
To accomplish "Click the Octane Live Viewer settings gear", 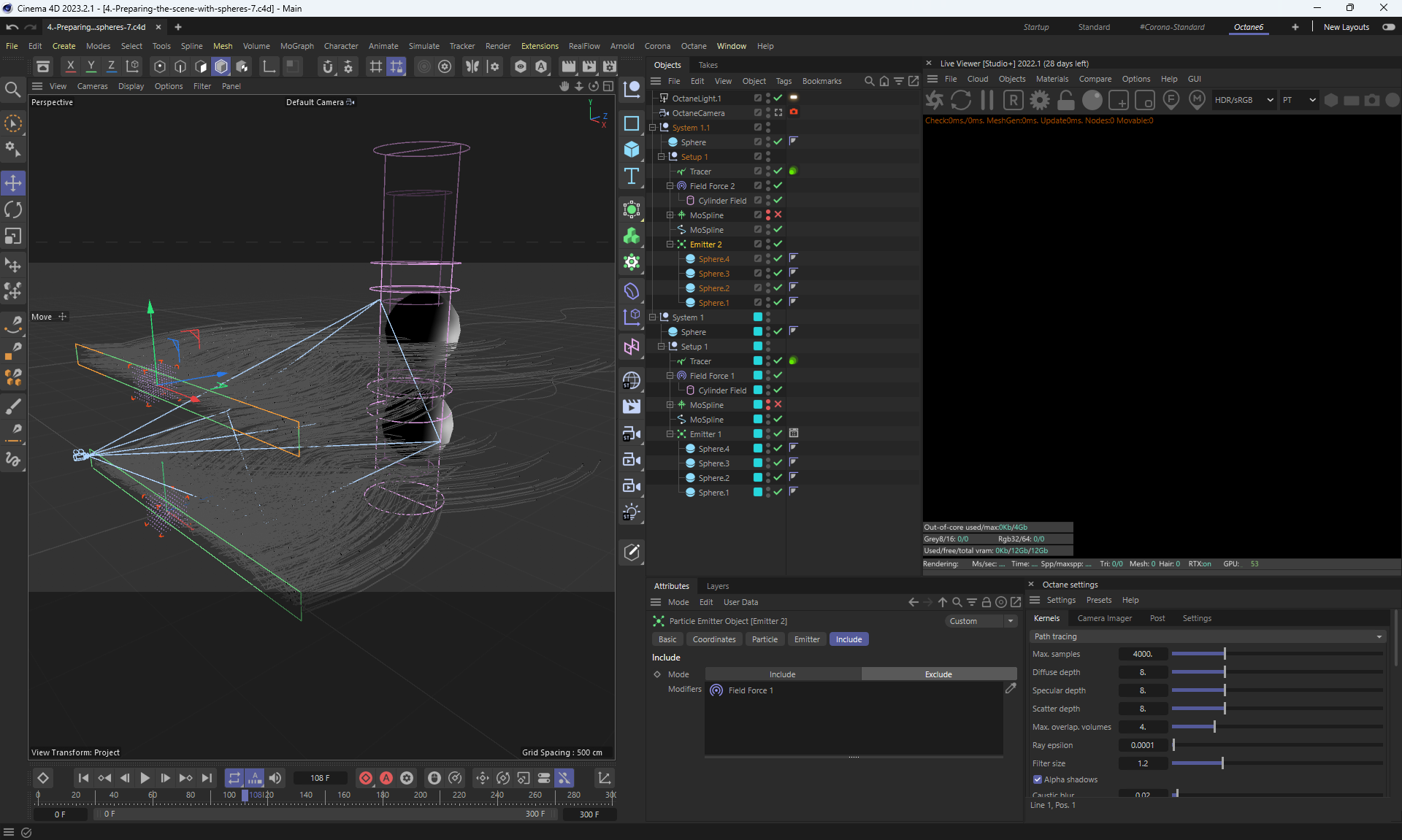I will [x=1039, y=100].
